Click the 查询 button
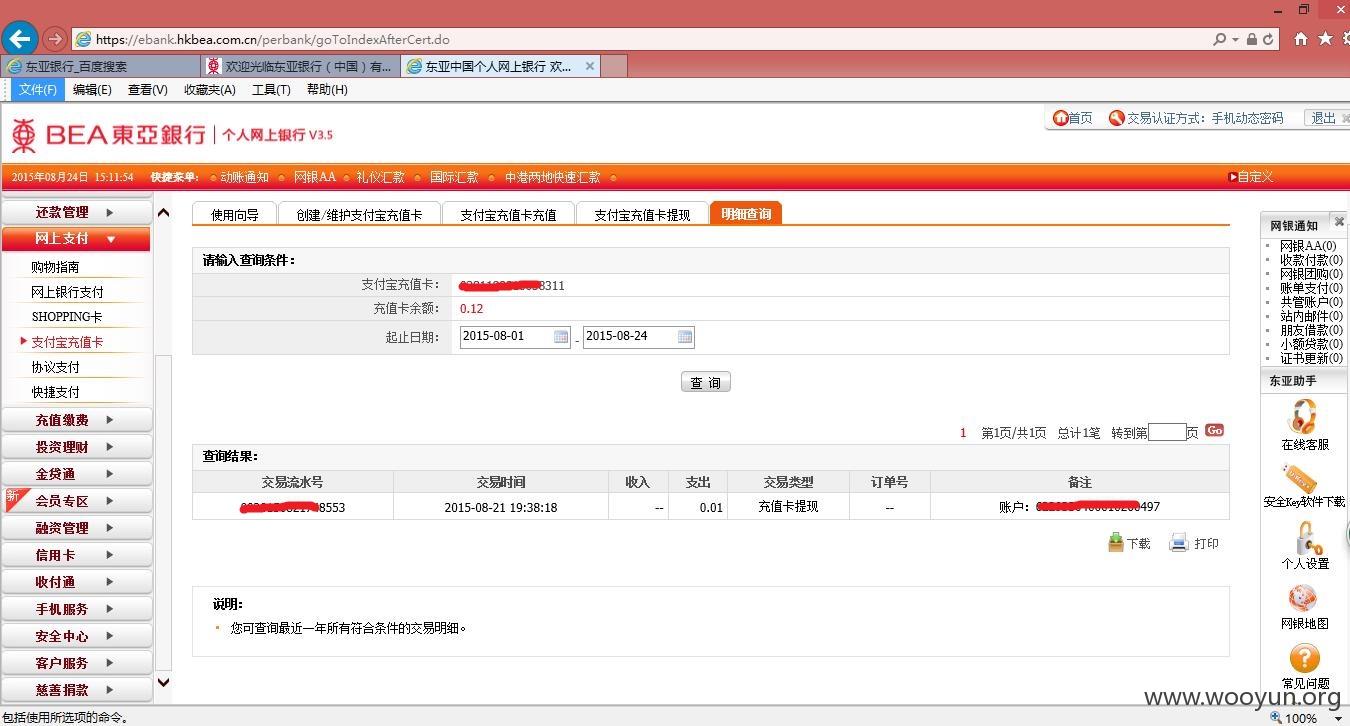The width and height of the screenshot is (1350, 726). (706, 382)
